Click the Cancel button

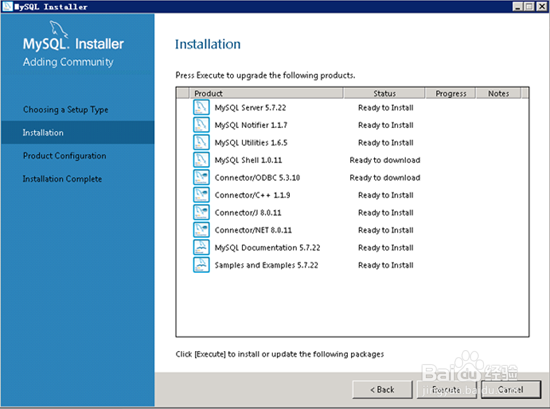coord(511,389)
